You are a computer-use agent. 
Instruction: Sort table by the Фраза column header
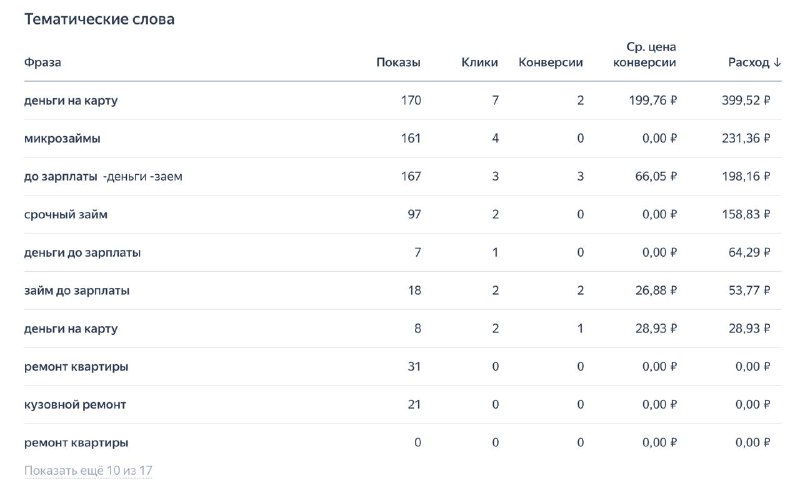[x=42, y=62]
